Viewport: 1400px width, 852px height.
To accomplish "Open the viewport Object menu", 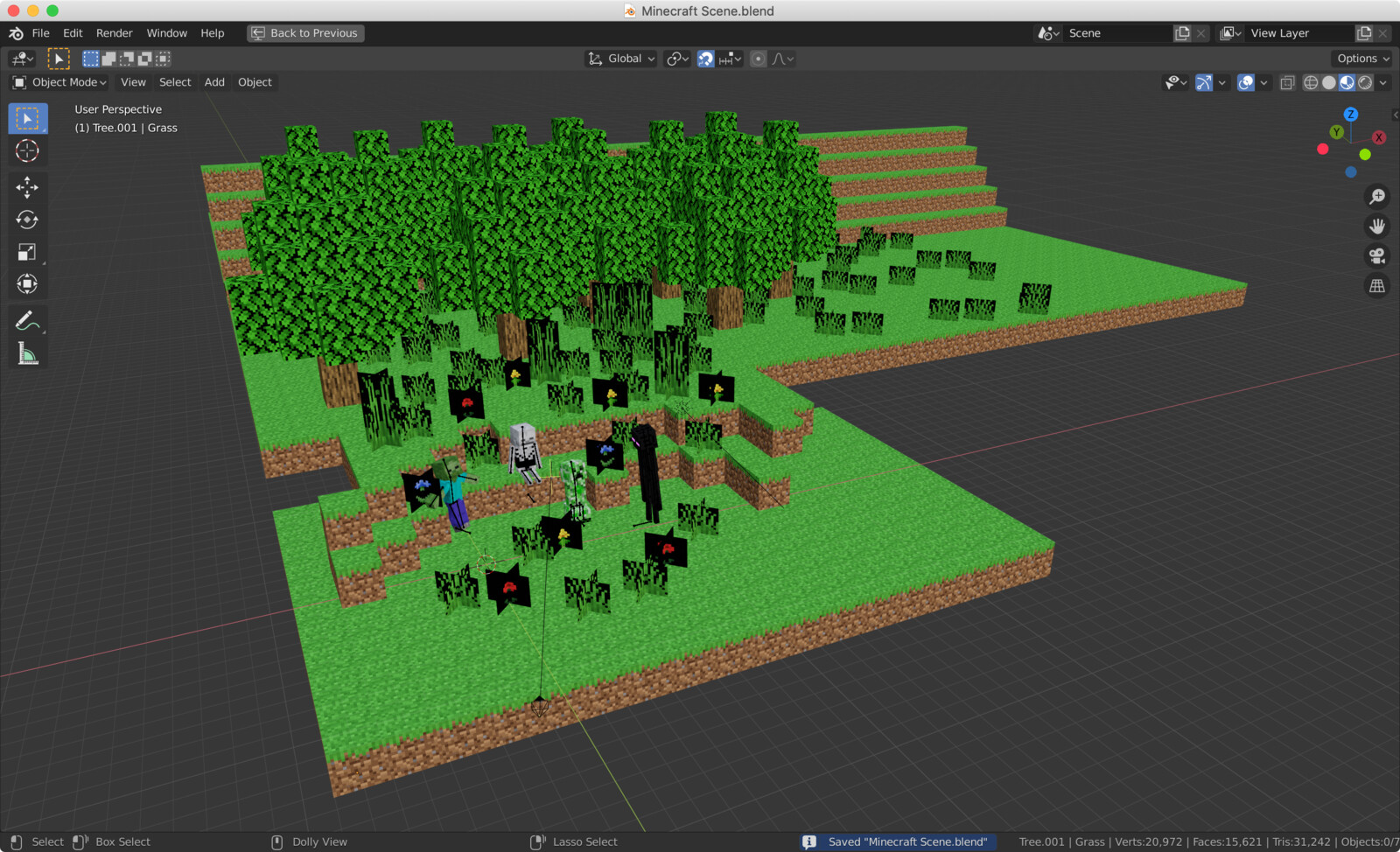I will [255, 82].
